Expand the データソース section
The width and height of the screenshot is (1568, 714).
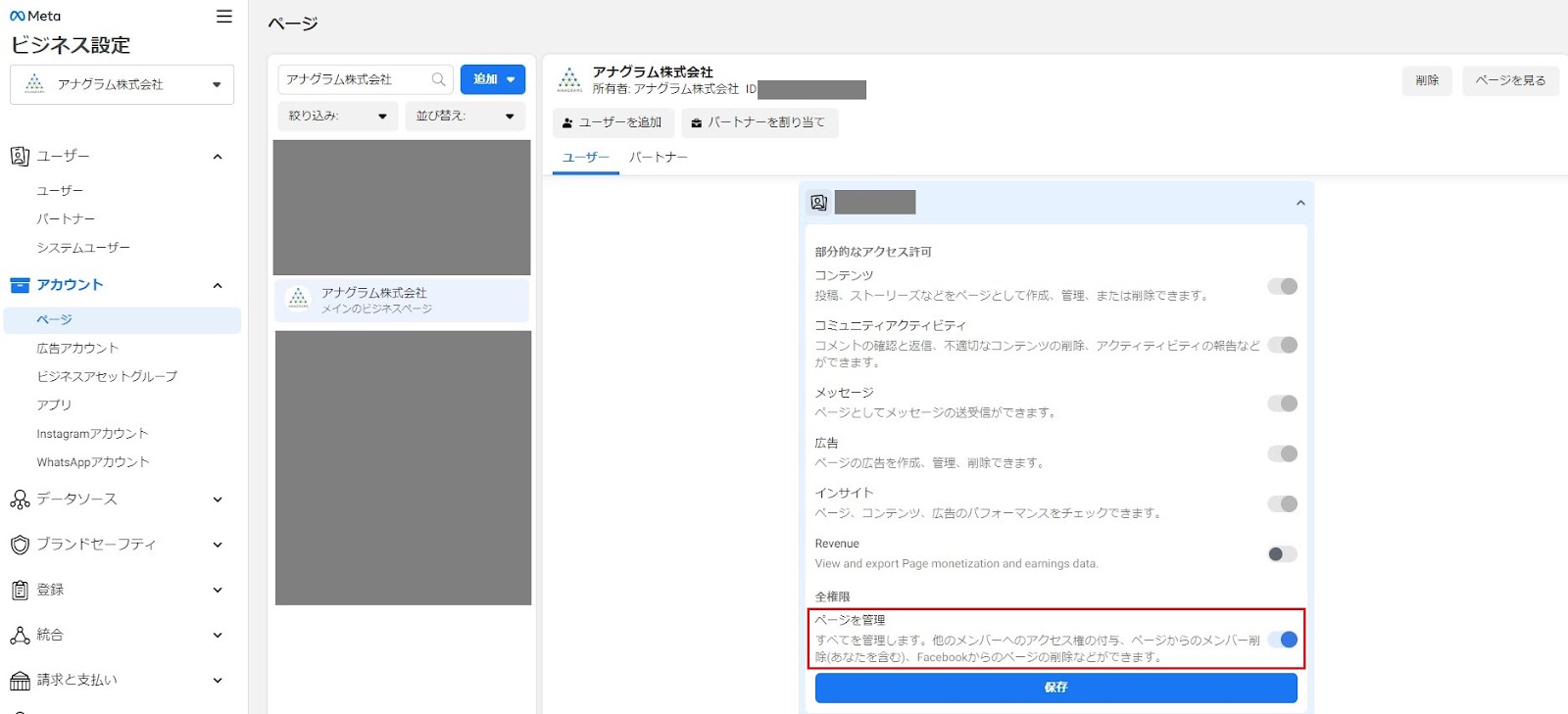click(x=218, y=500)
